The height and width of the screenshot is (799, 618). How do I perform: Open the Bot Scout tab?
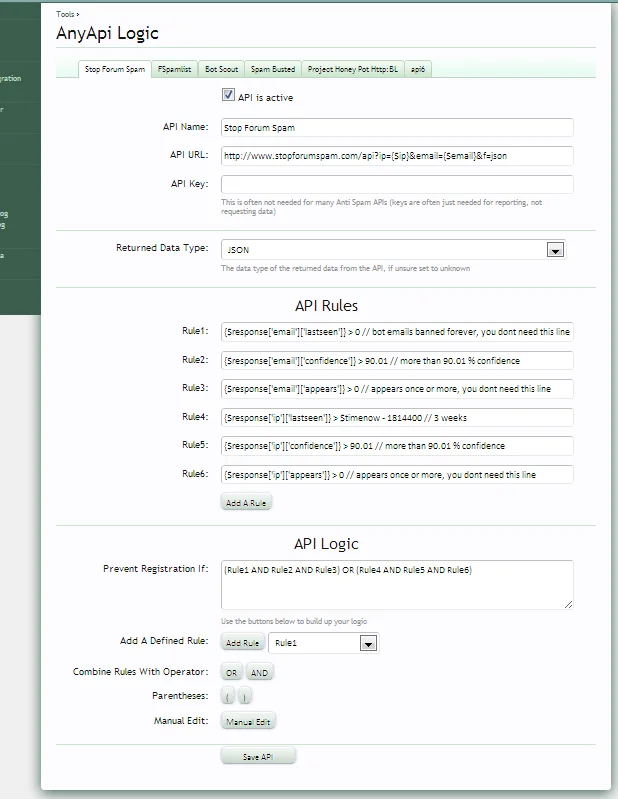tap(221, 69)
